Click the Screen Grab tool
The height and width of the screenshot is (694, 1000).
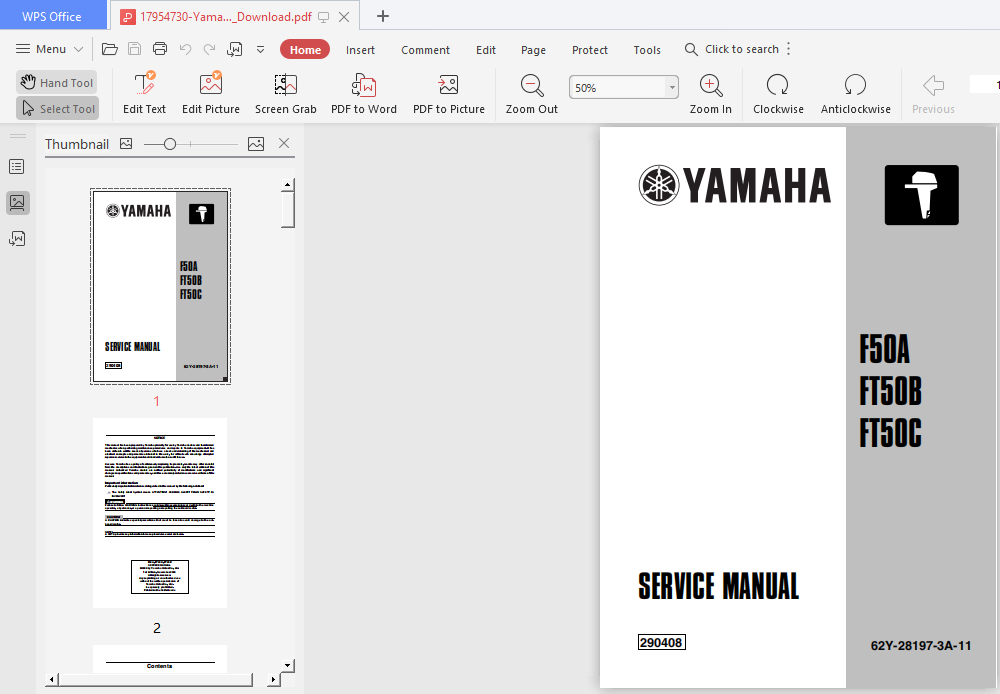coord(286,93)
